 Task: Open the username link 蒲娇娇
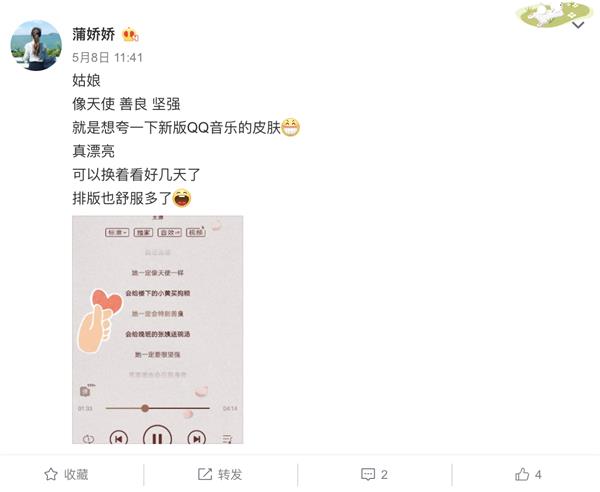94,34
